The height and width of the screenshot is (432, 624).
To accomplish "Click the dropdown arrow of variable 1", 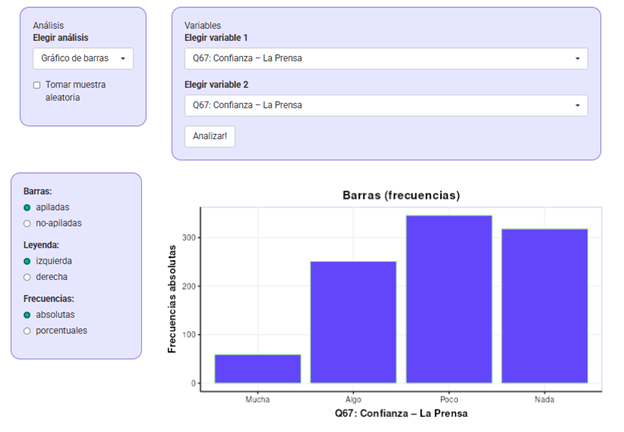I will coord(578,59).
